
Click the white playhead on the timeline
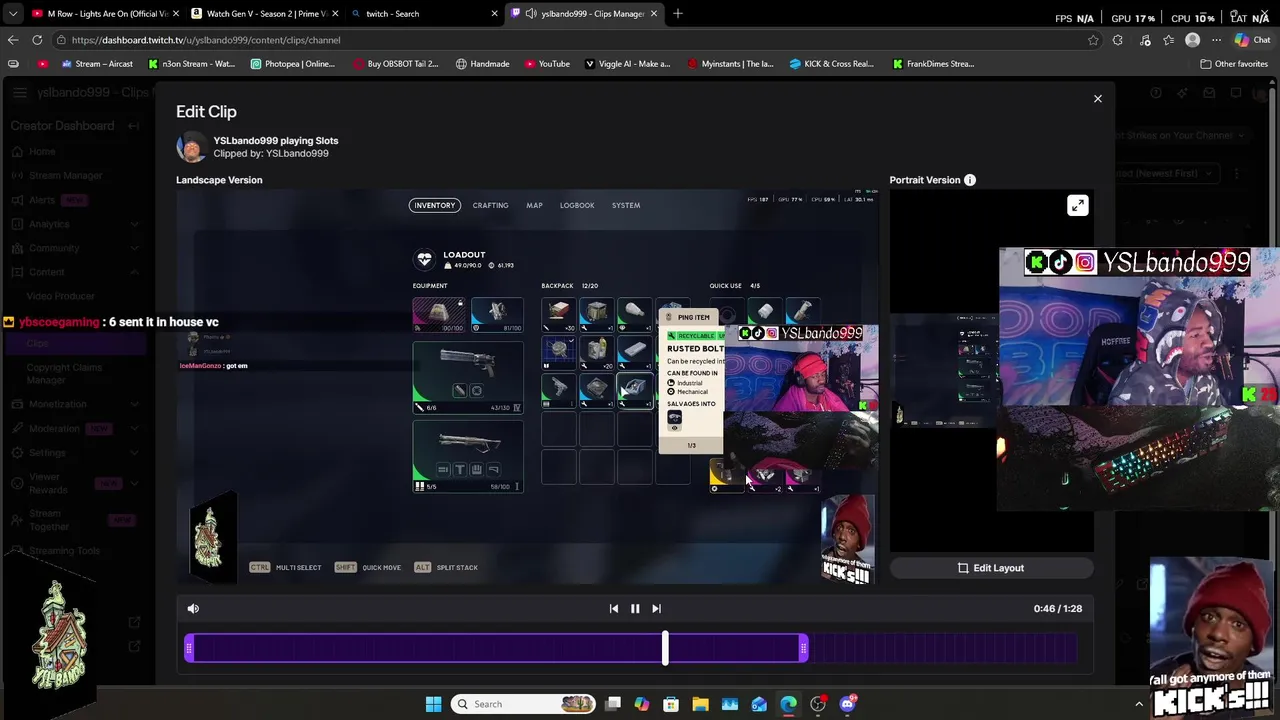(x=665, y=648)
